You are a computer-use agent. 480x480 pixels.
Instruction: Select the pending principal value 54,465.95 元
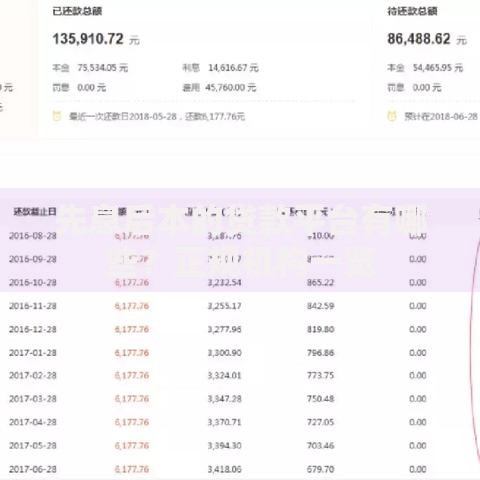click(x=438, y=68)
